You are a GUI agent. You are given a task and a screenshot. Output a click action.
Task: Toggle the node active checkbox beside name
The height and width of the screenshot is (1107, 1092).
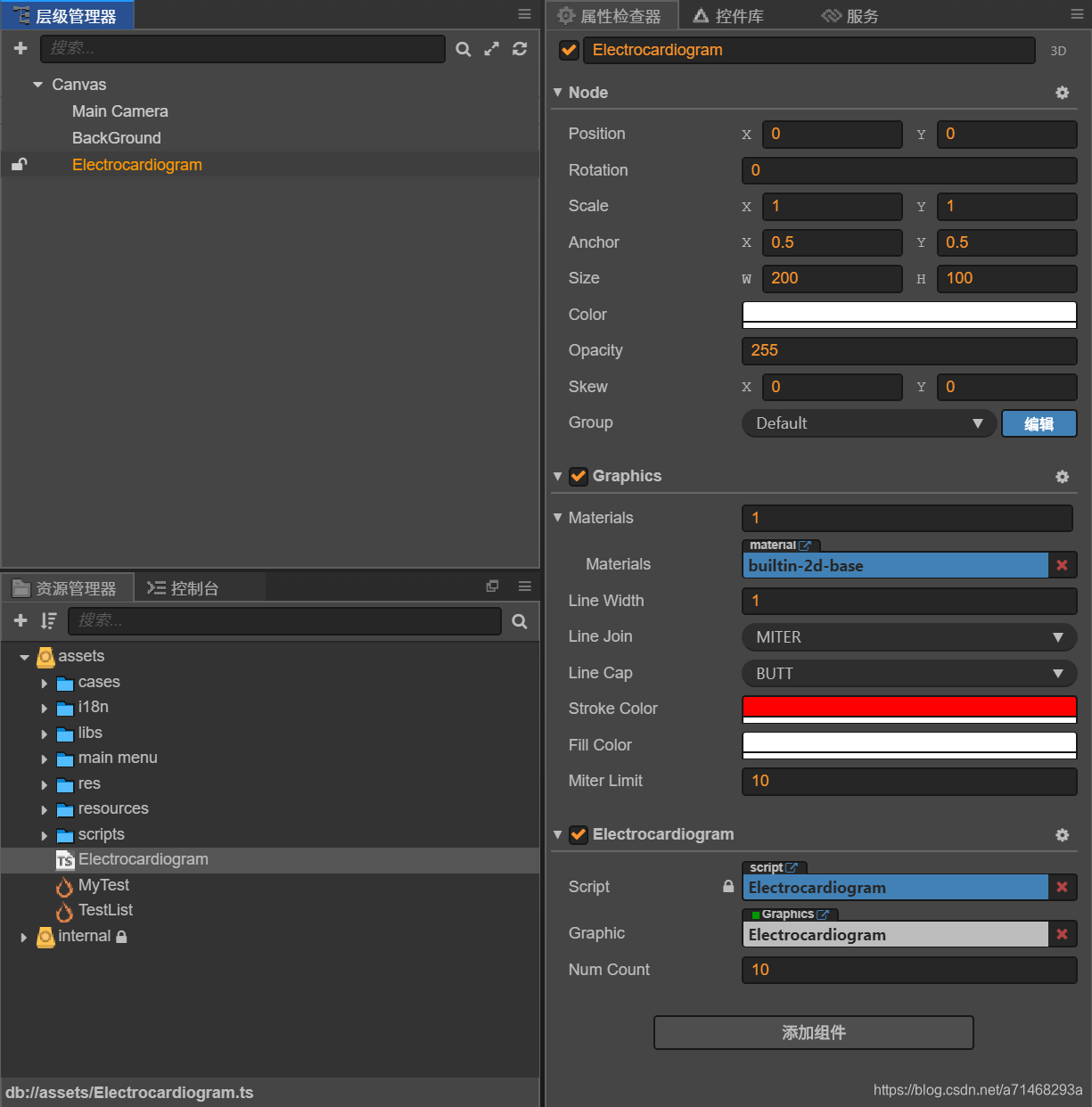[569, 51]
